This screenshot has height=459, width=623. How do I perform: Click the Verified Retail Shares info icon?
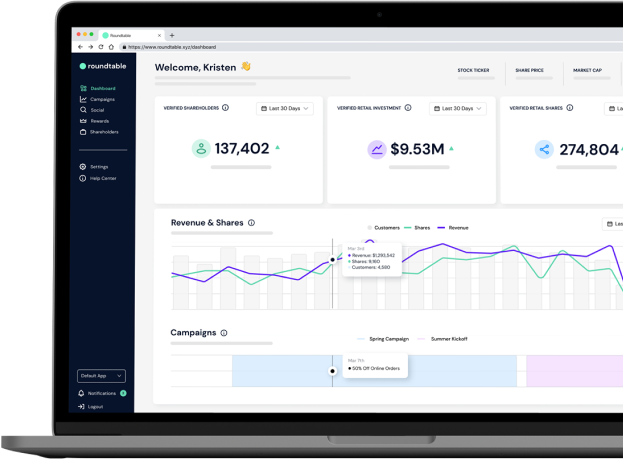pyautogui.click(x=570, y=108)
